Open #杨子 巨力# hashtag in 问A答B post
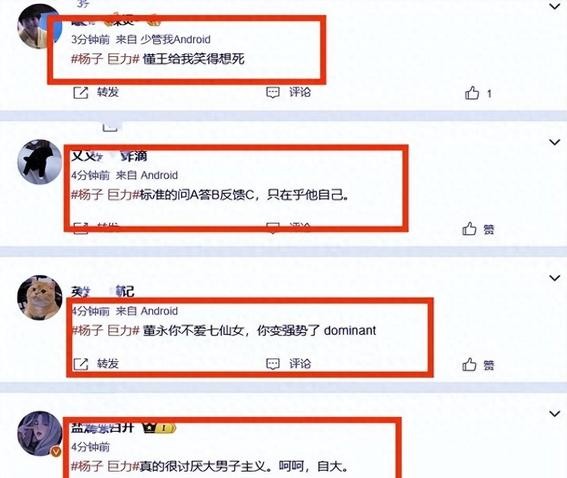This screenshot has height=478, width=567. (105, 195)
